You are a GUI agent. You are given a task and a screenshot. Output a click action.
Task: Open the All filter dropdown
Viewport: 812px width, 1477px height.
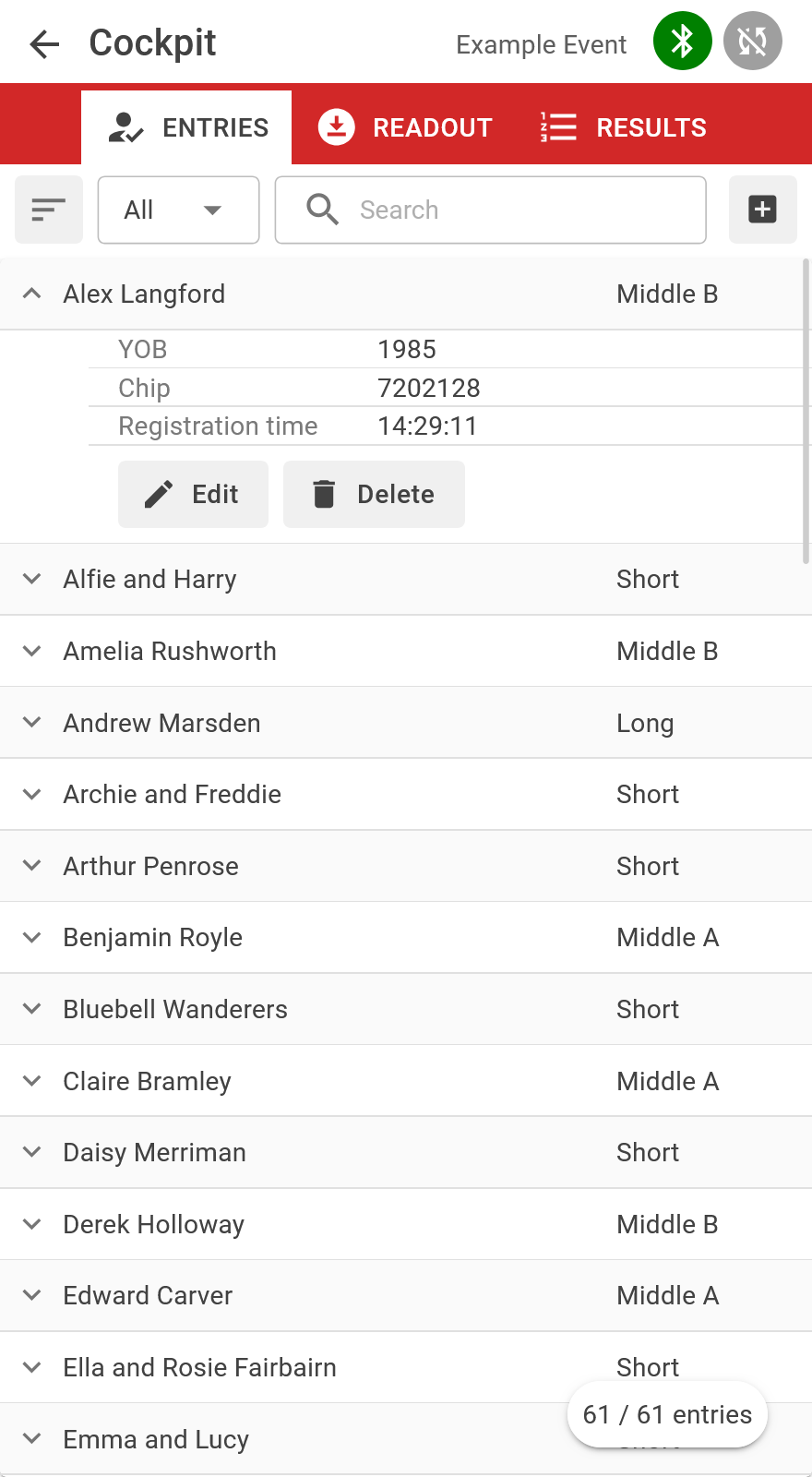coord(178,210)
